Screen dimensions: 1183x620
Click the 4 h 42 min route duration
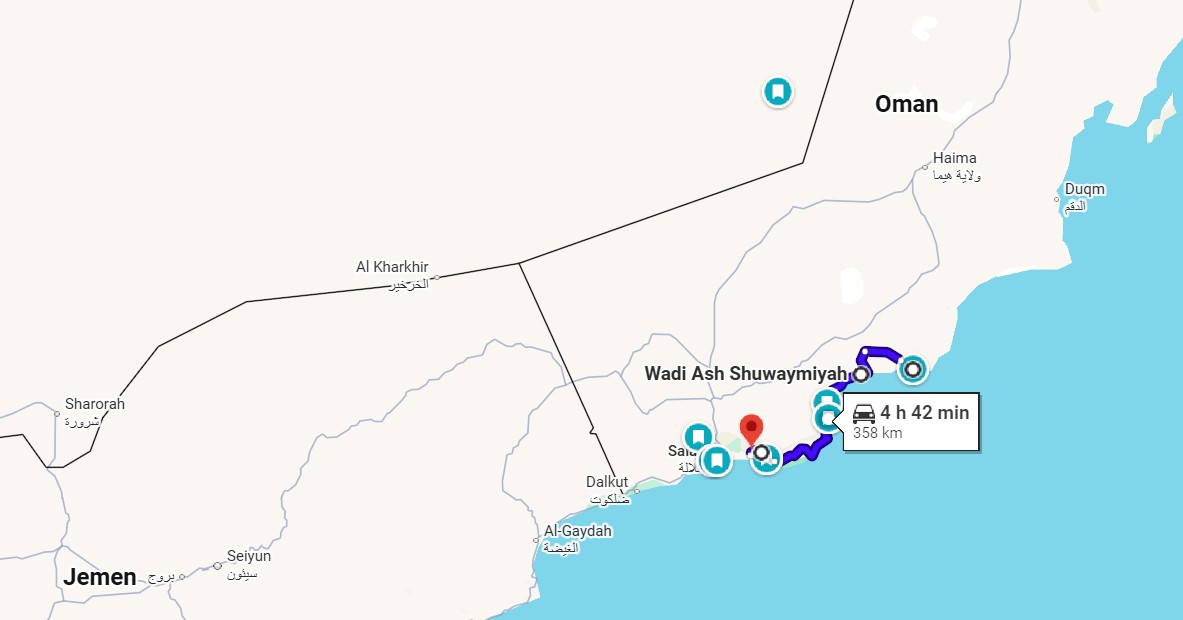[924, 413]
